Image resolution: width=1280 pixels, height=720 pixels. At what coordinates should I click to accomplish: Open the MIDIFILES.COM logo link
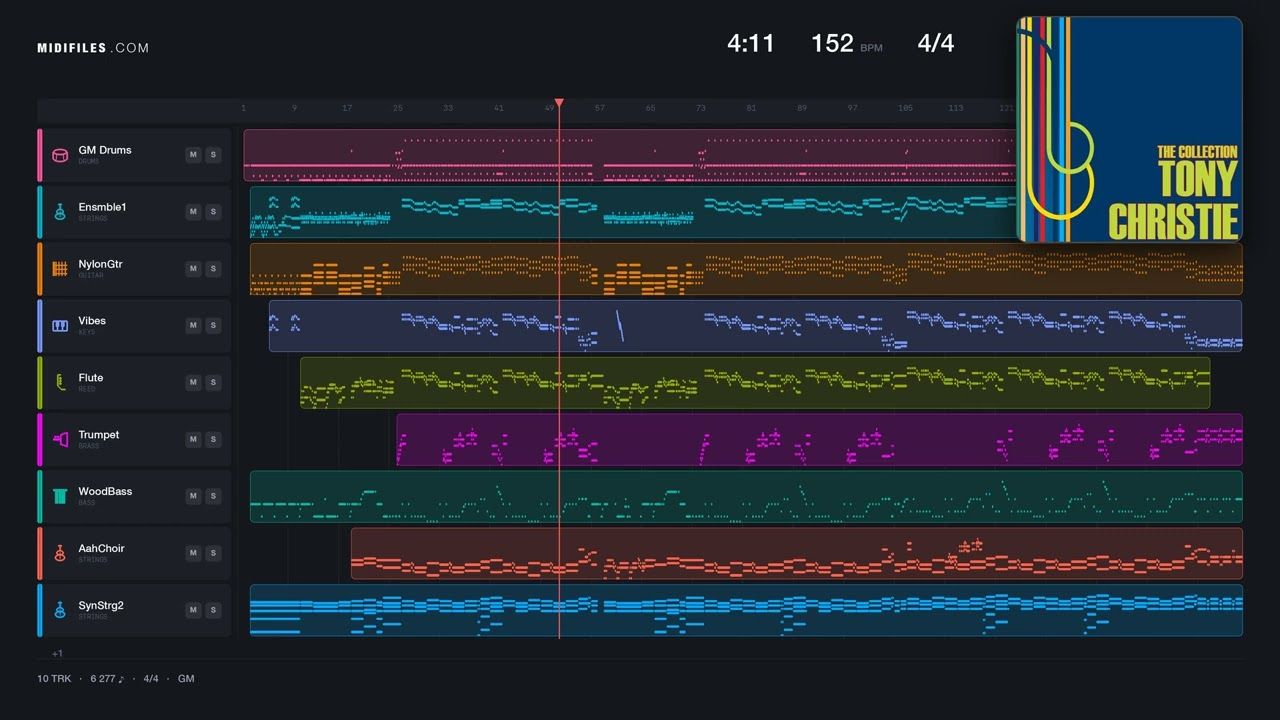(93, 48)
